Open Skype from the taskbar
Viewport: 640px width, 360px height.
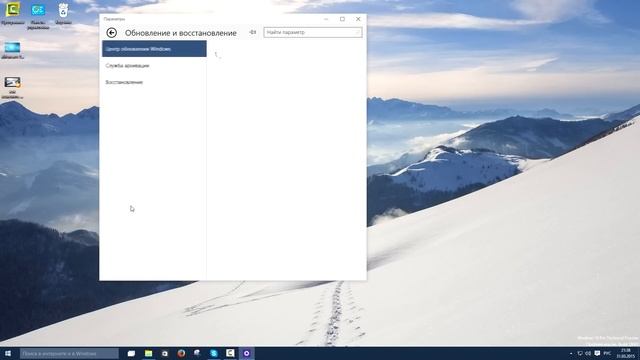214,353
